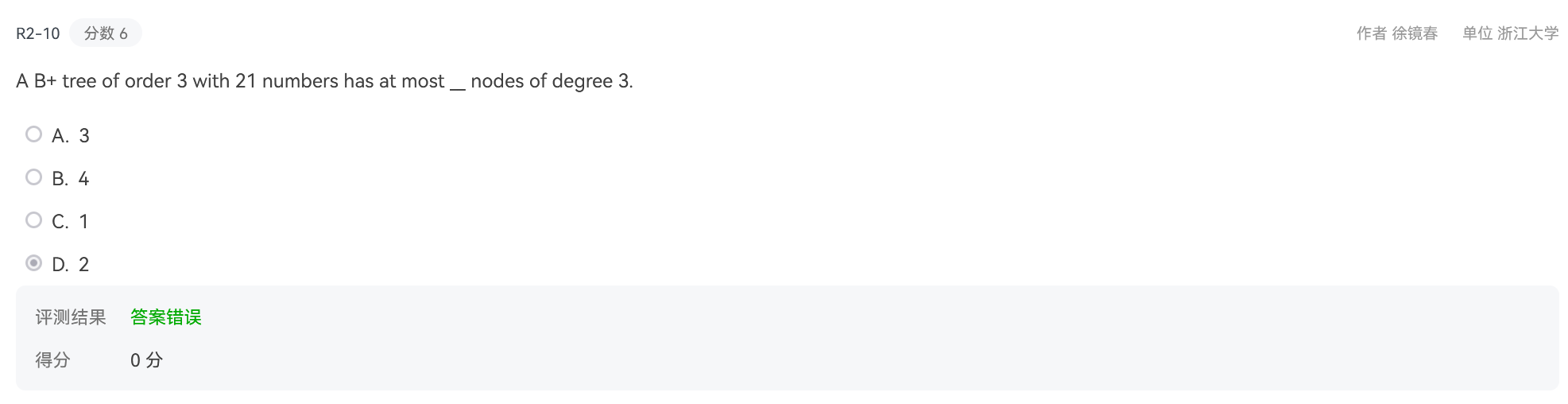Click answer text 'C. 1'
Screen dimensions: 1568x404
71,222
